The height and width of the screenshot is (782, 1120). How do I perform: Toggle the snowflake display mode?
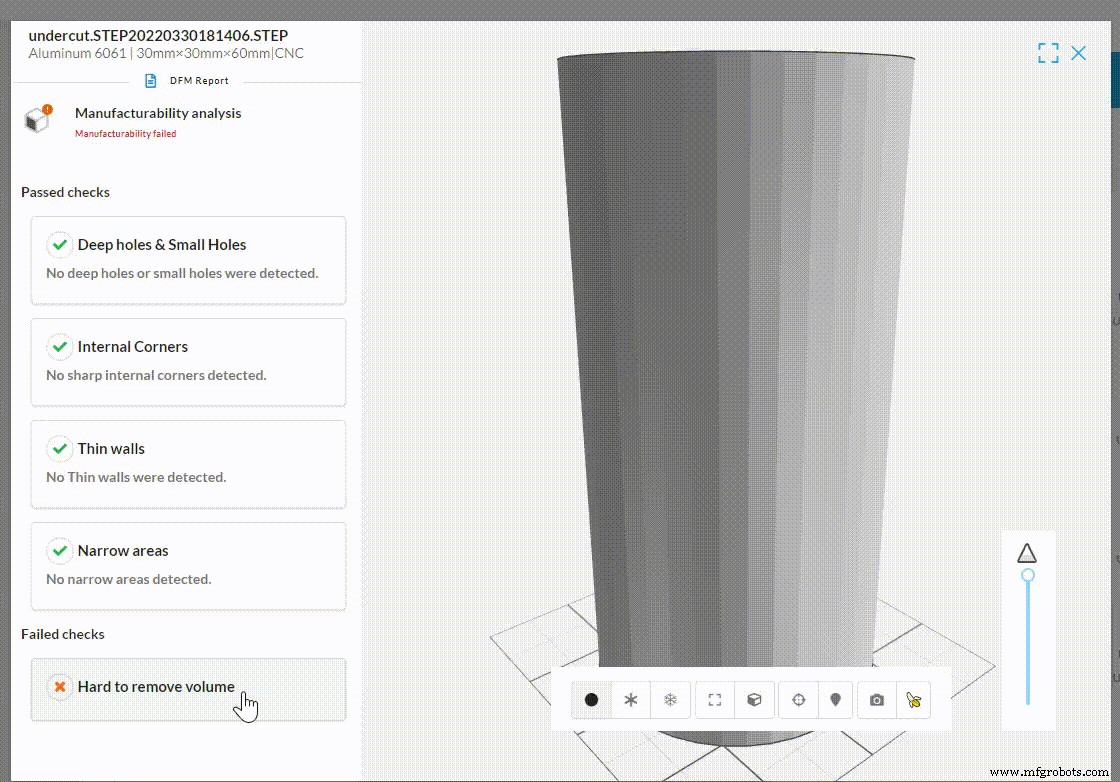pyautogui.click(x=670, y=700)
